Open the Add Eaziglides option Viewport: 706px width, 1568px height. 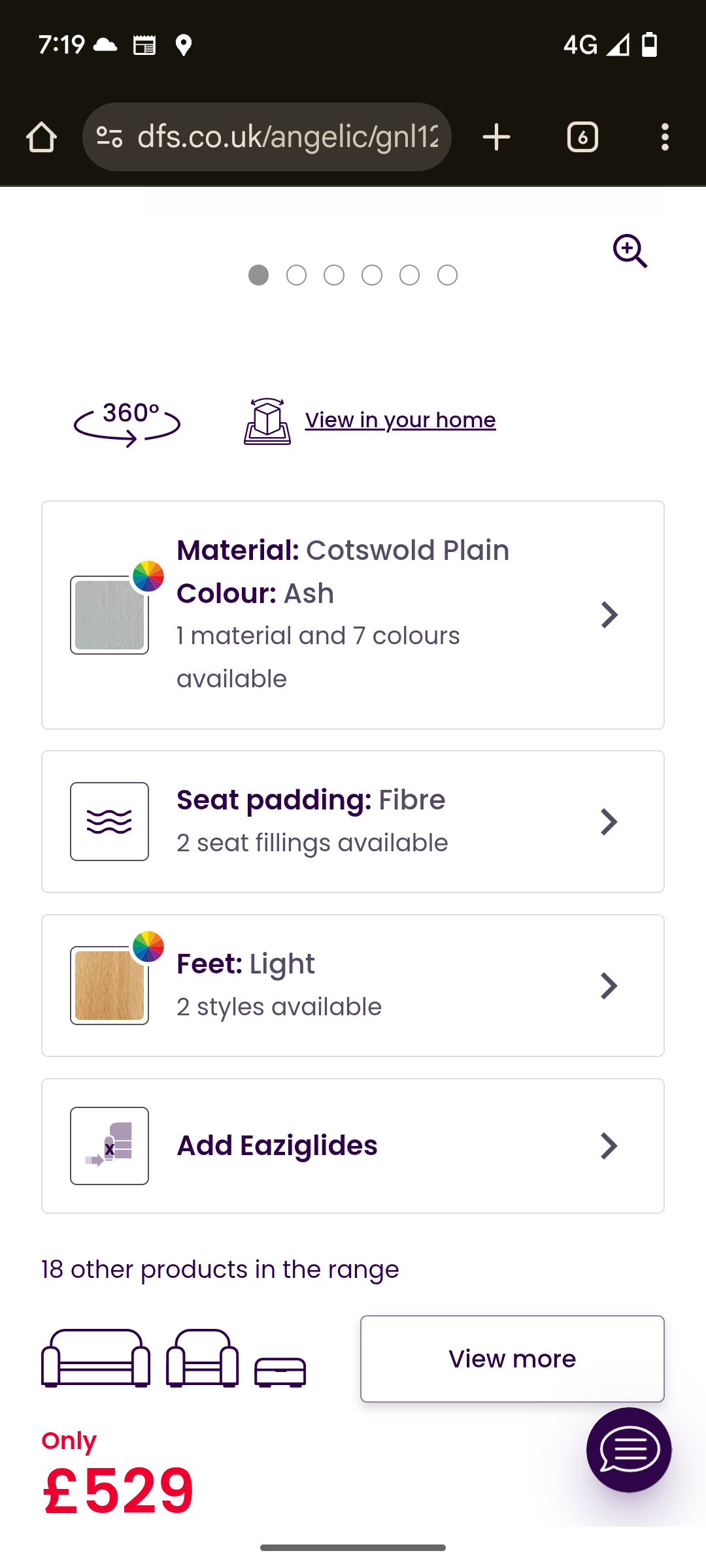pyautogui.click(x=353, y=1146)
